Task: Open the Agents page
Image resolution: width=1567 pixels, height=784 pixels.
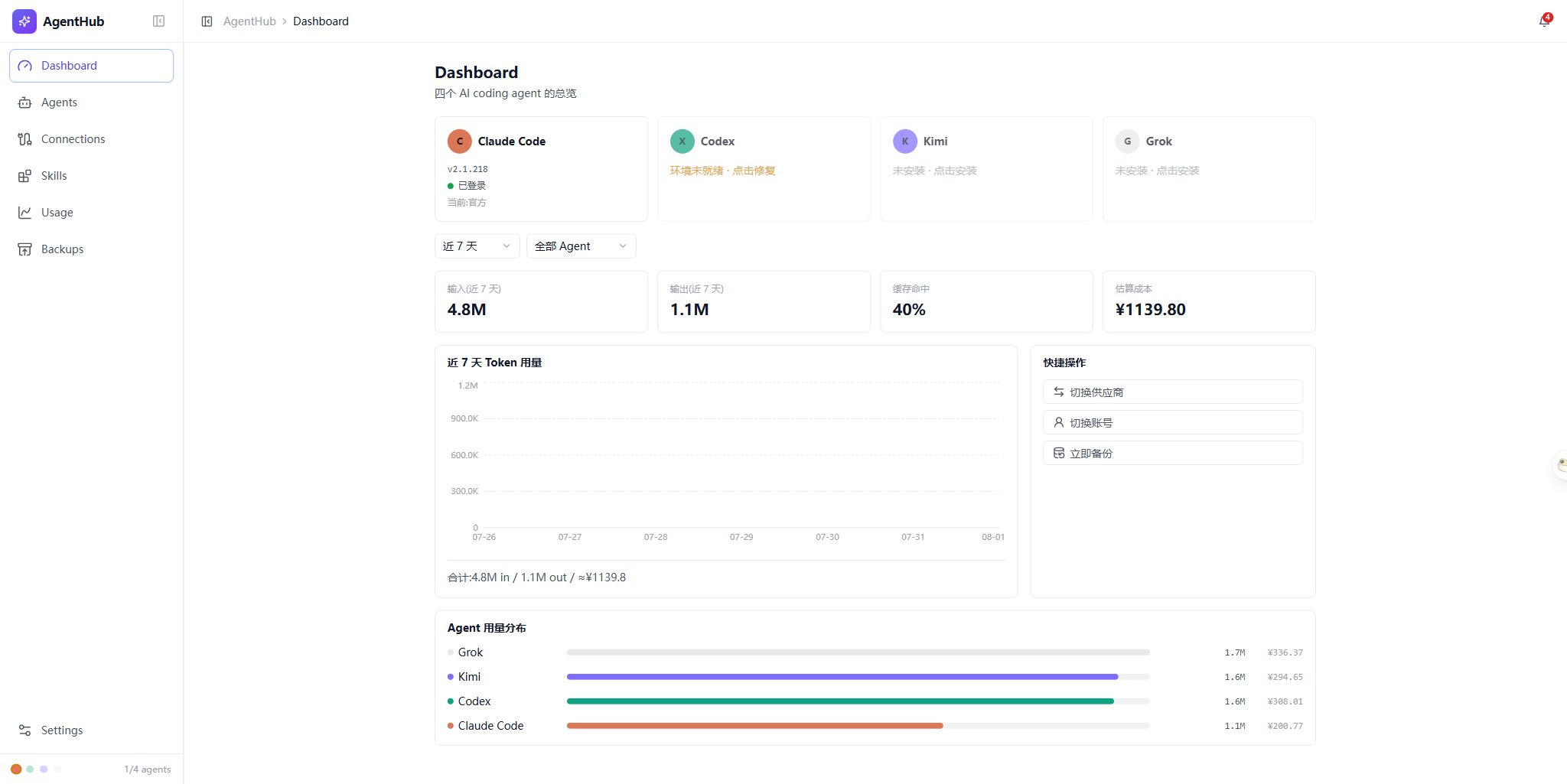Action: pos(91,102)
